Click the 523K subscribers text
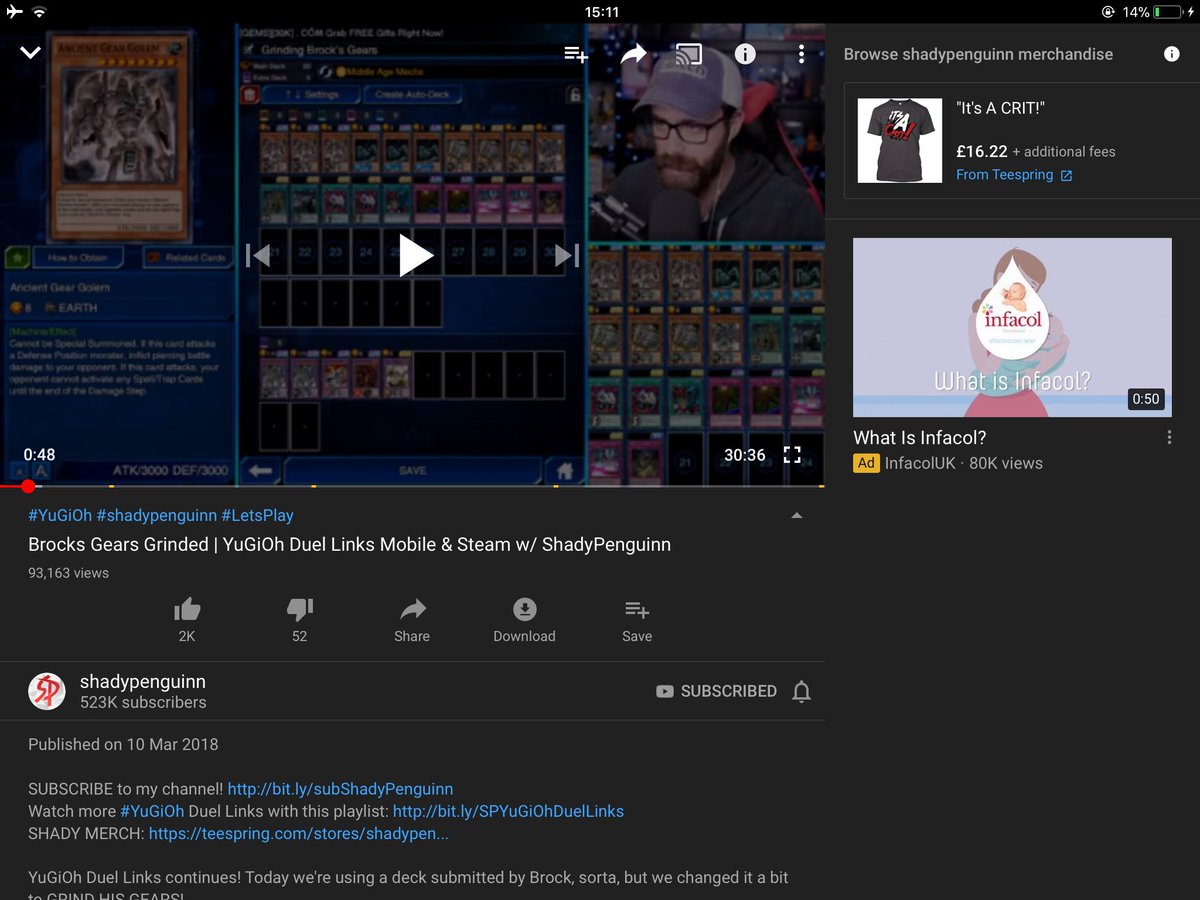 (x=143, y=703)
